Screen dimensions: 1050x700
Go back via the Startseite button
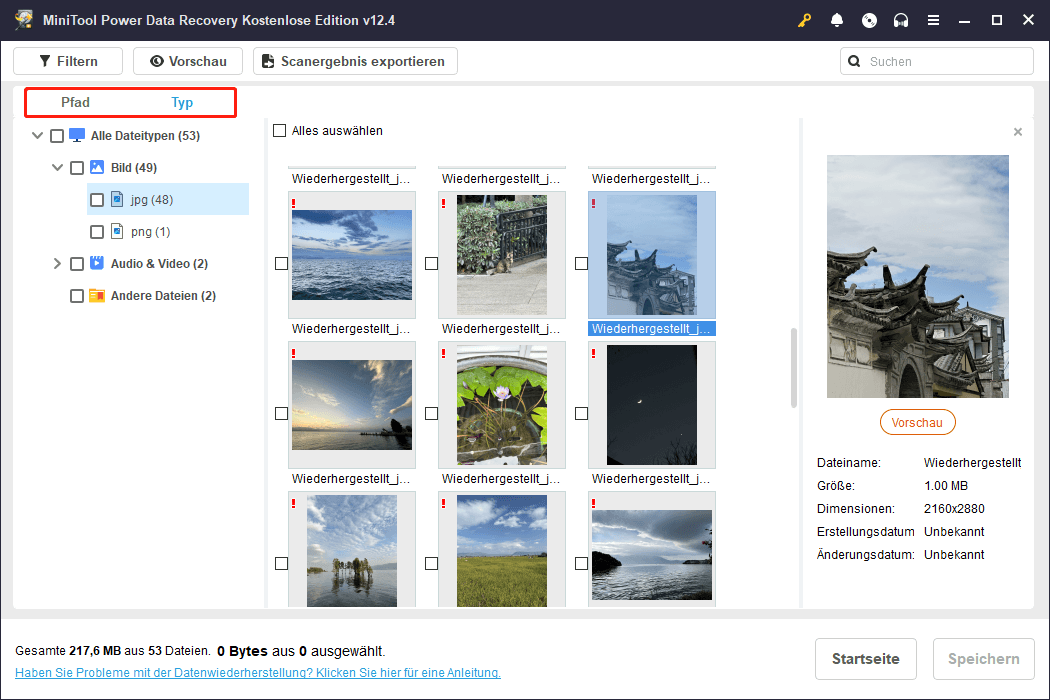point(865,659)
